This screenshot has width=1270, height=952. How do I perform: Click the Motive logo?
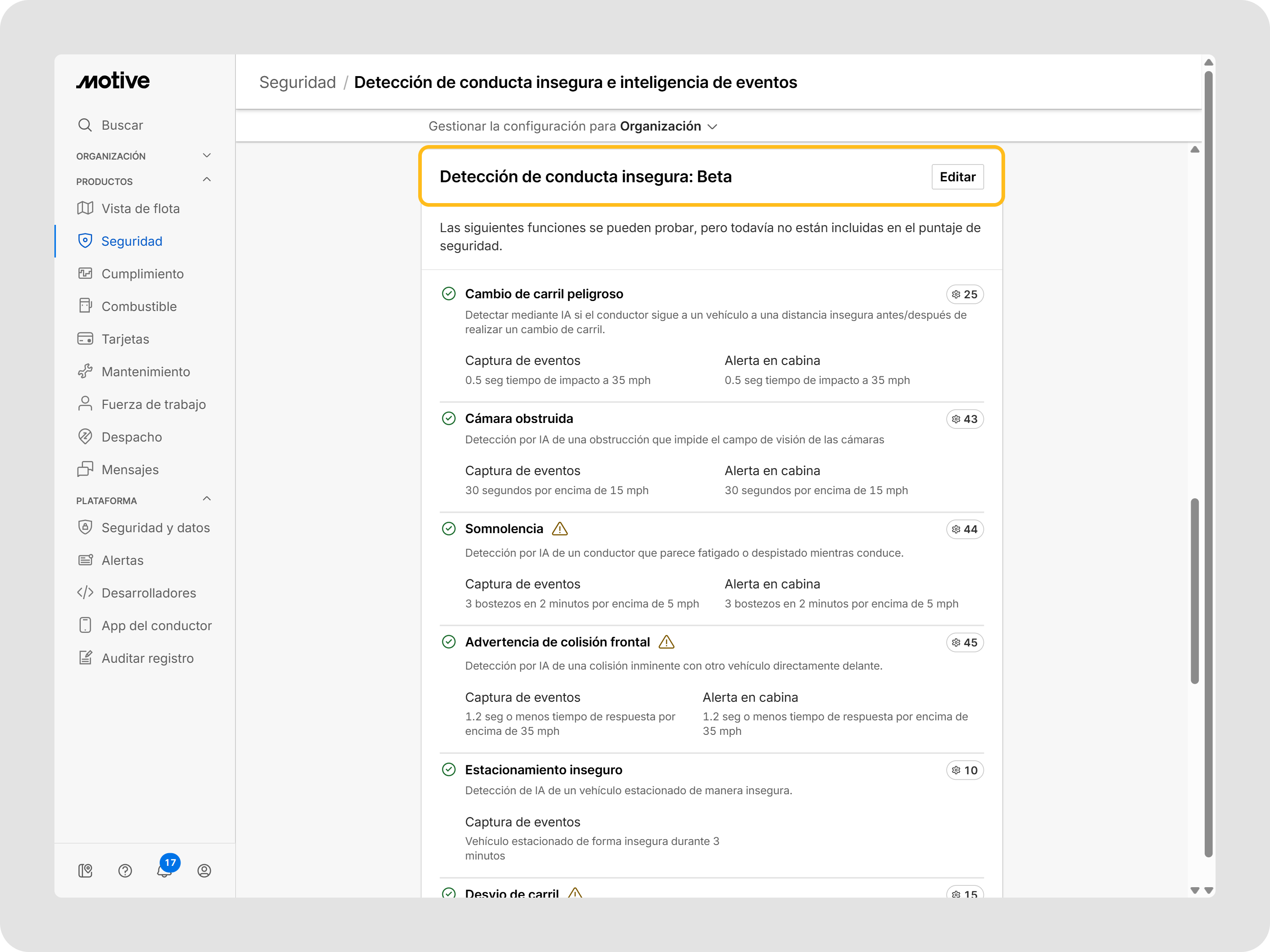pos(113,81)
